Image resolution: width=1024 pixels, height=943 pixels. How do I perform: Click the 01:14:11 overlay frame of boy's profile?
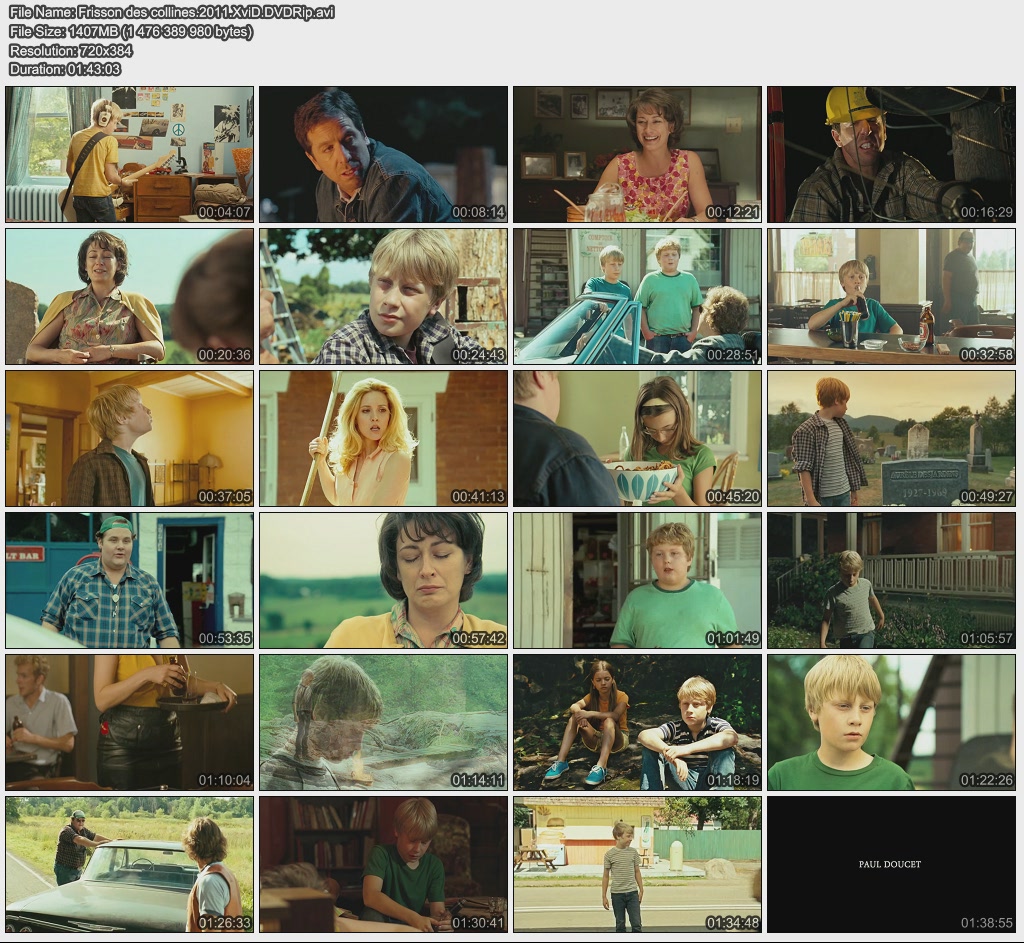(x=383, y=723)
